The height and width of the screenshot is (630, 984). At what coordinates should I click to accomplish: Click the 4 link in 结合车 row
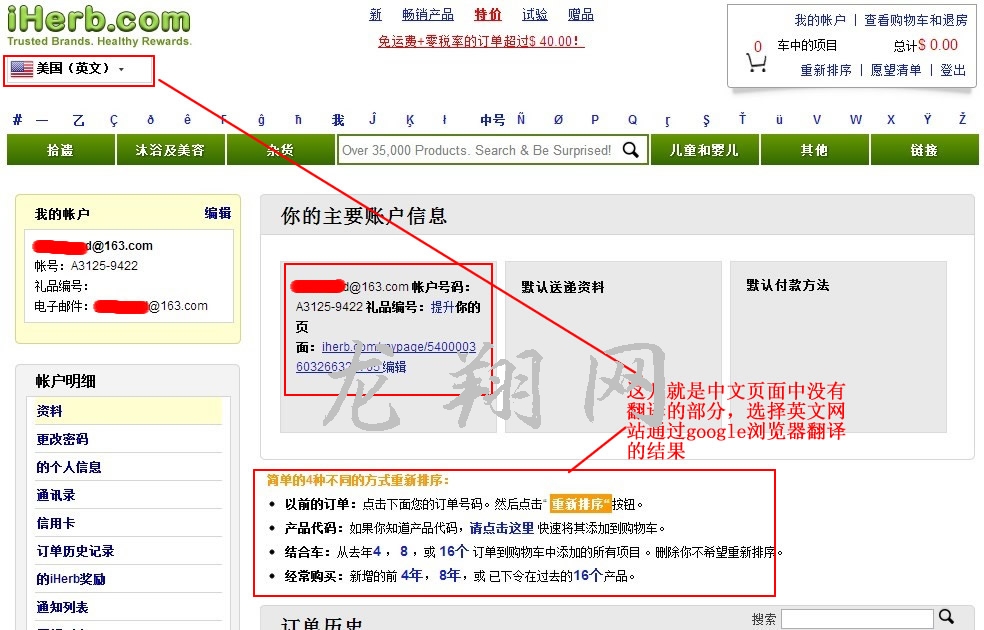click(x=377, y=552)
